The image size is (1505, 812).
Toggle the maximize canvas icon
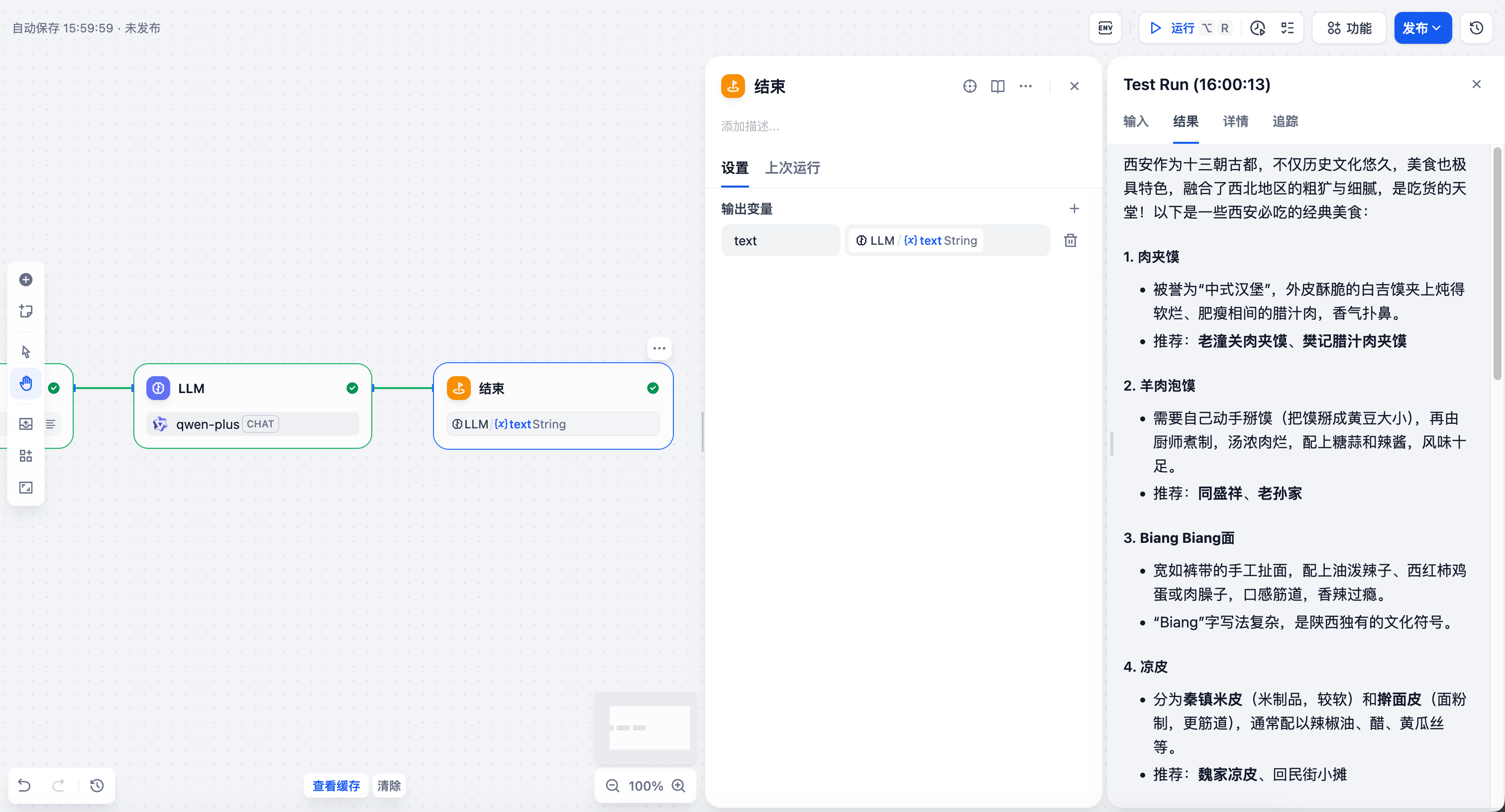click(26, 488)
